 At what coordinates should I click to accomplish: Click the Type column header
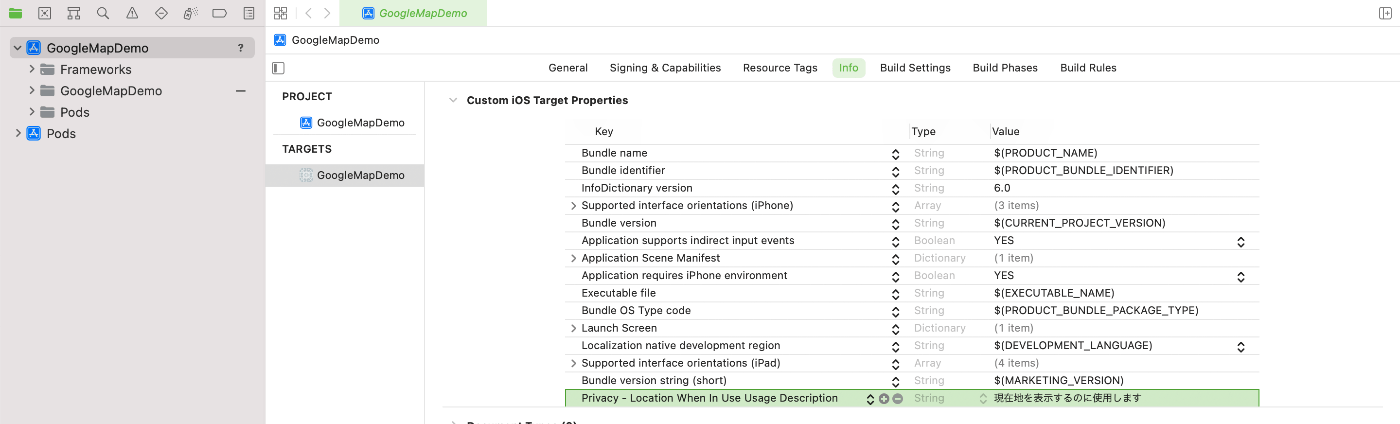tap(924, 132)
